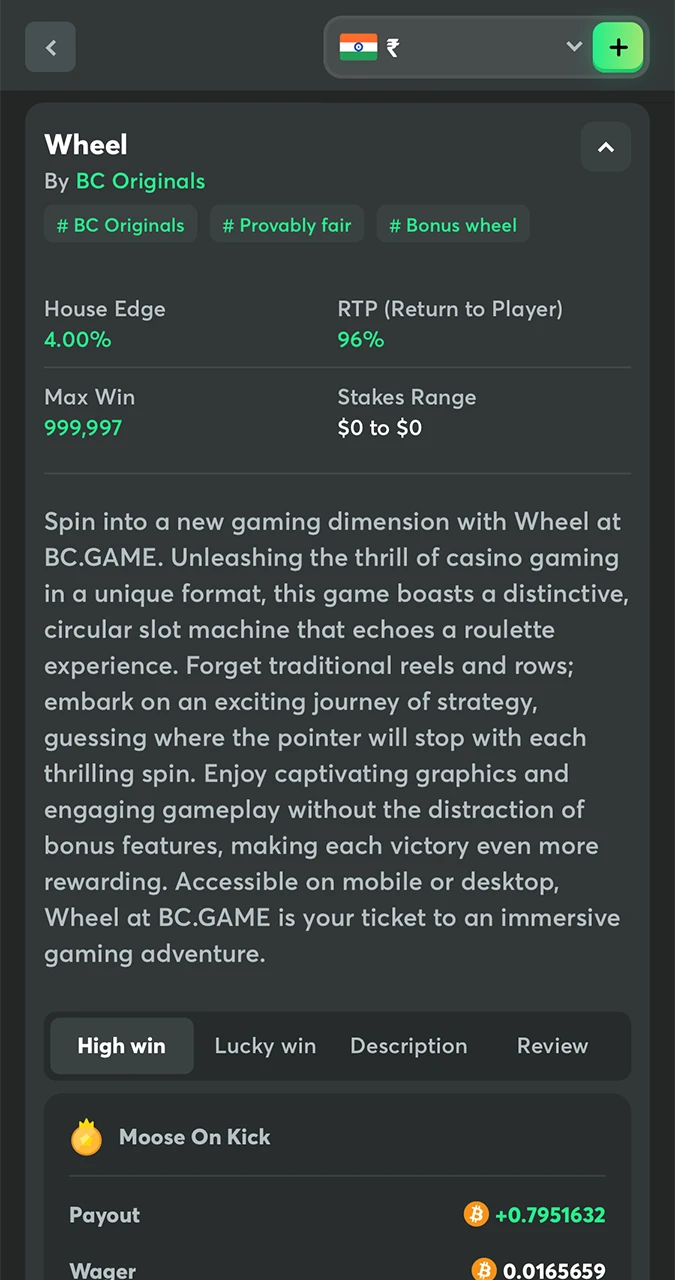Image resolution: width=675 pixels, height=1280 pixels.
Task: Expand the currency list via the down arrow
Action: coord(573,46)
